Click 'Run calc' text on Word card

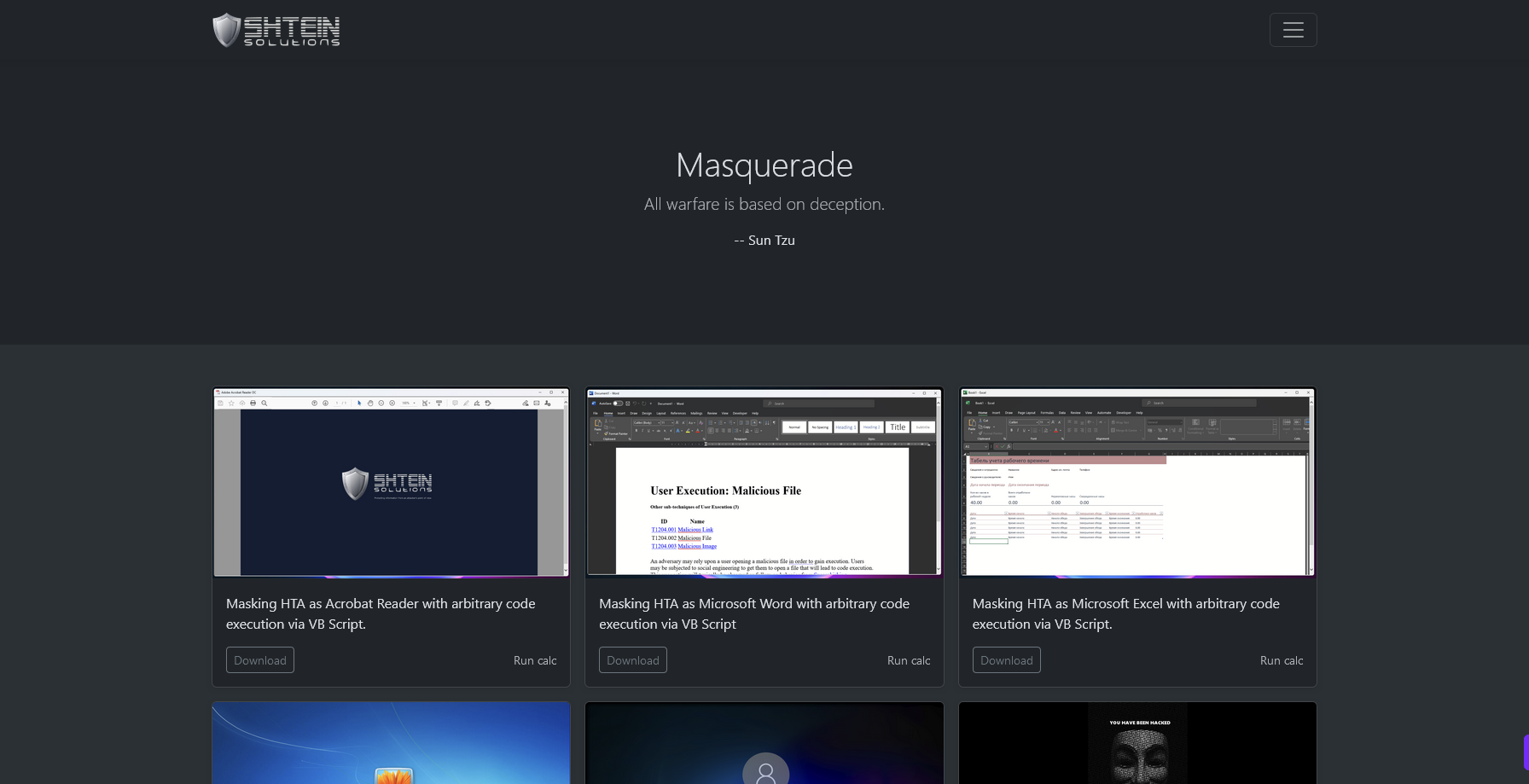(x=909, y=660)
